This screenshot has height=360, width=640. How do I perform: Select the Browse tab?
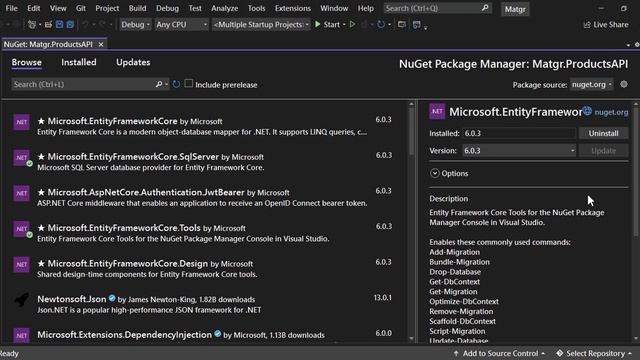(x=27, y=62)
